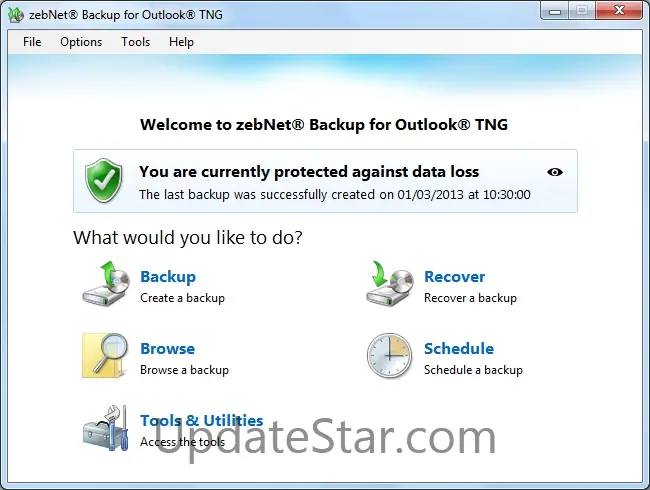The height and width of the screenshot is (490, 650).
Task: Click the Tools & Utilities toolbox icon
Action: coord(105,428)
